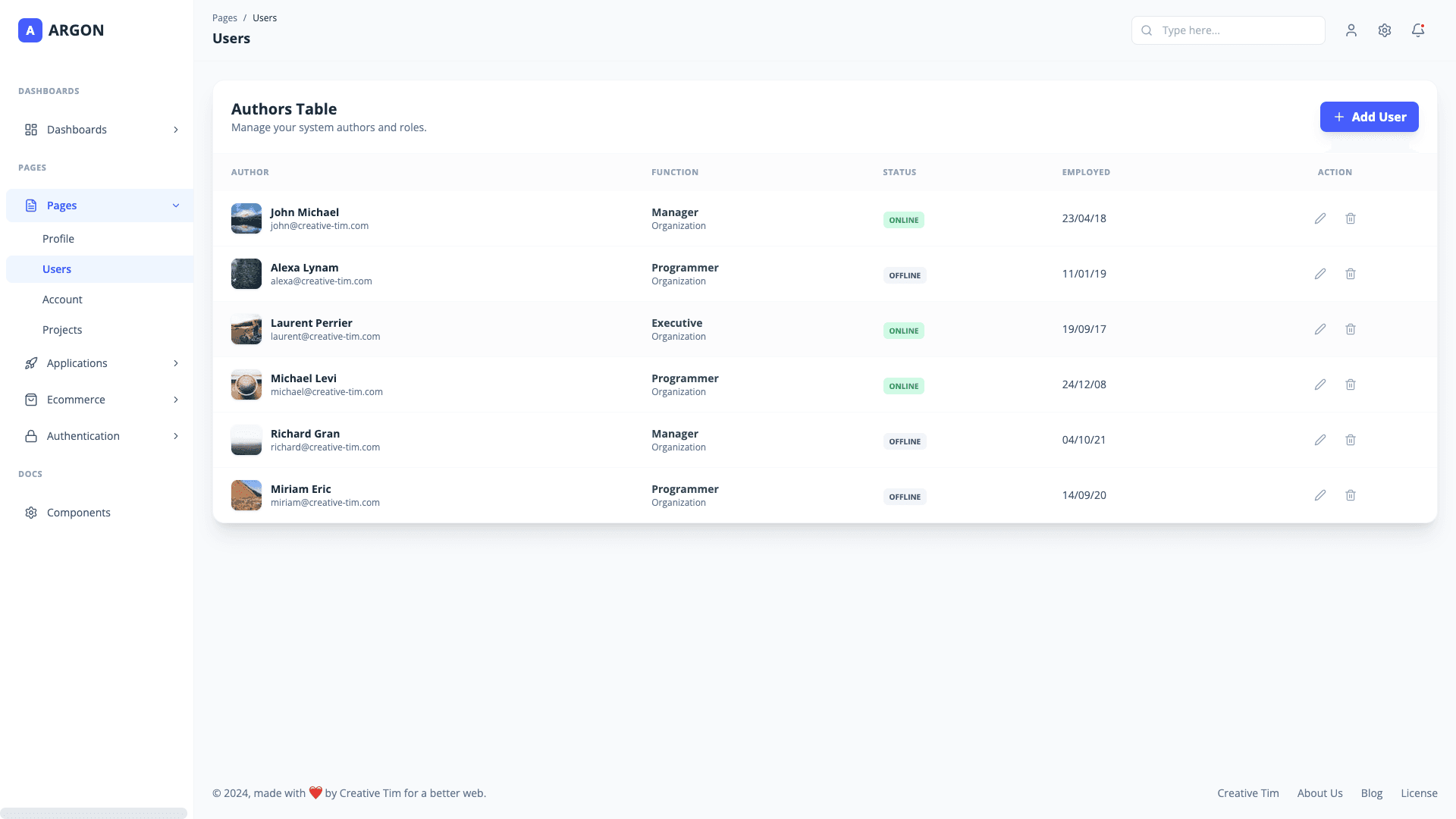Click the Add User button
This screenshot has width=1456, height=819.
tap(1369, 117)
